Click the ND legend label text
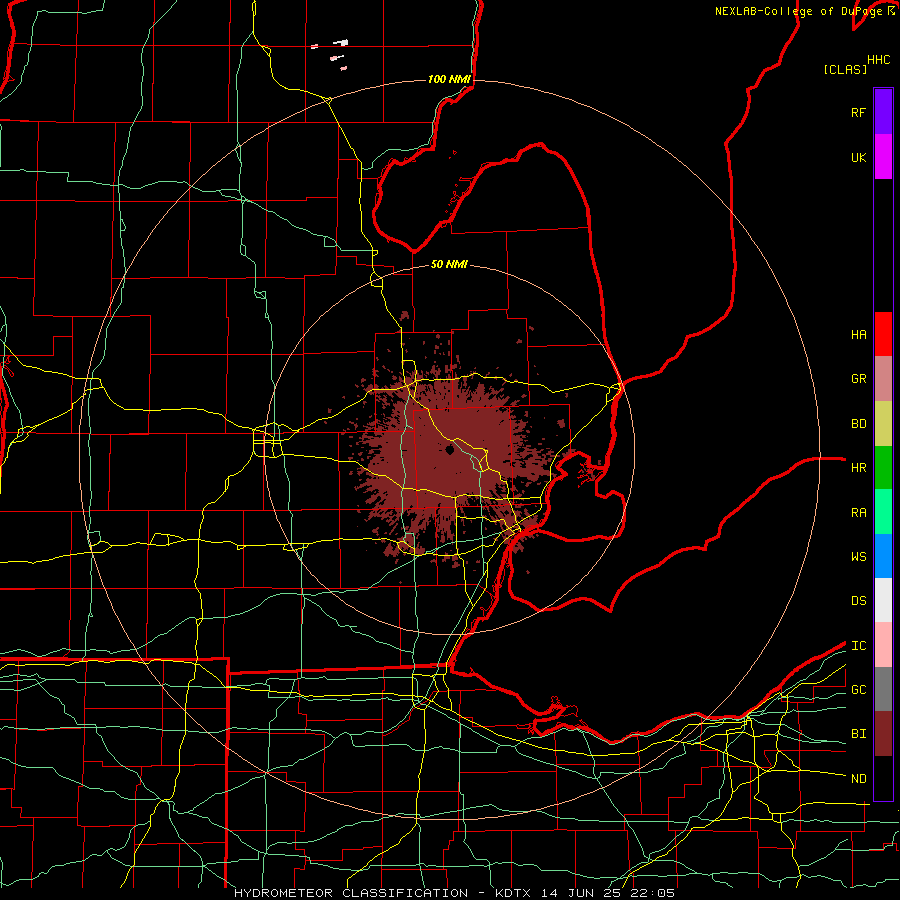The height and width of the screenshot is (900, 900). click(x=859, y=779)
